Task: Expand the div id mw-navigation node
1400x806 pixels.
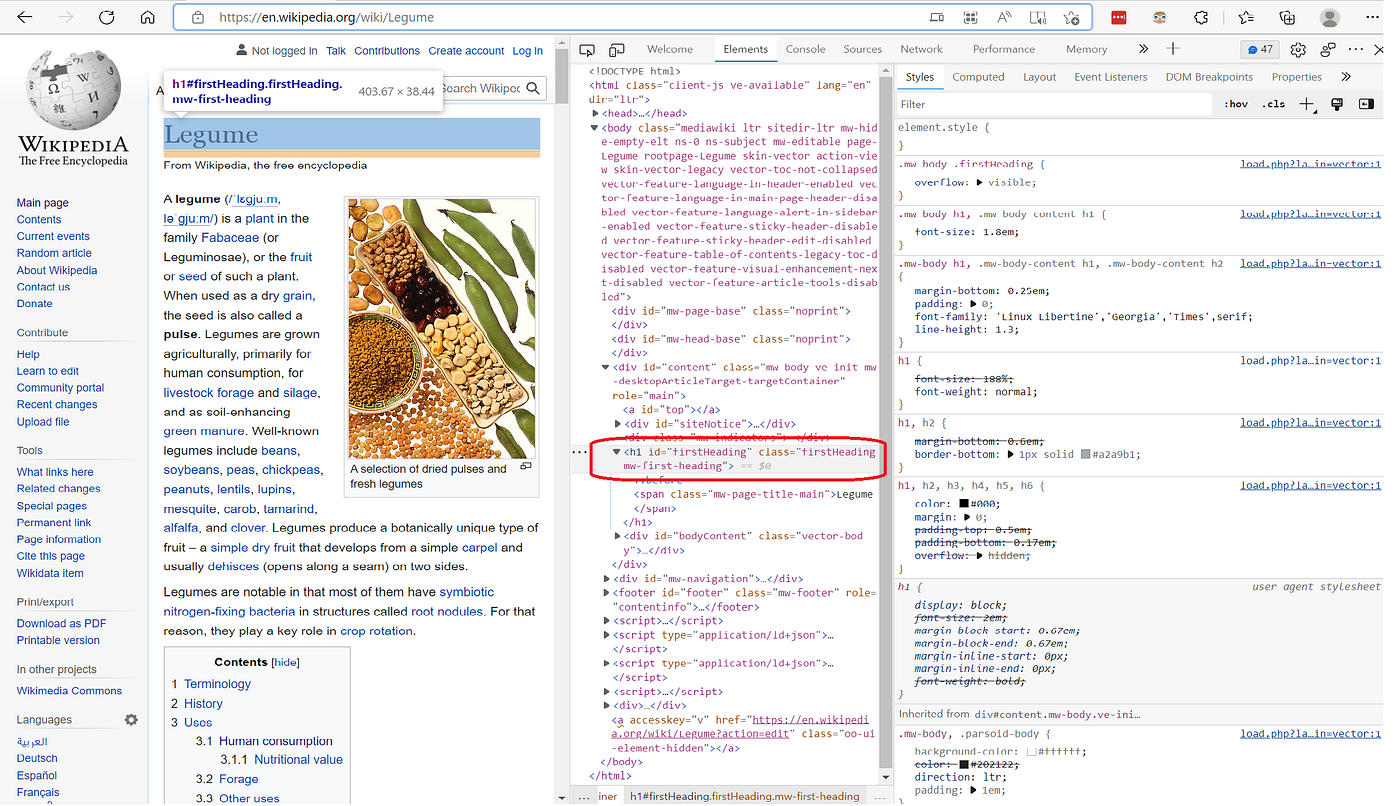Action: 606,578
